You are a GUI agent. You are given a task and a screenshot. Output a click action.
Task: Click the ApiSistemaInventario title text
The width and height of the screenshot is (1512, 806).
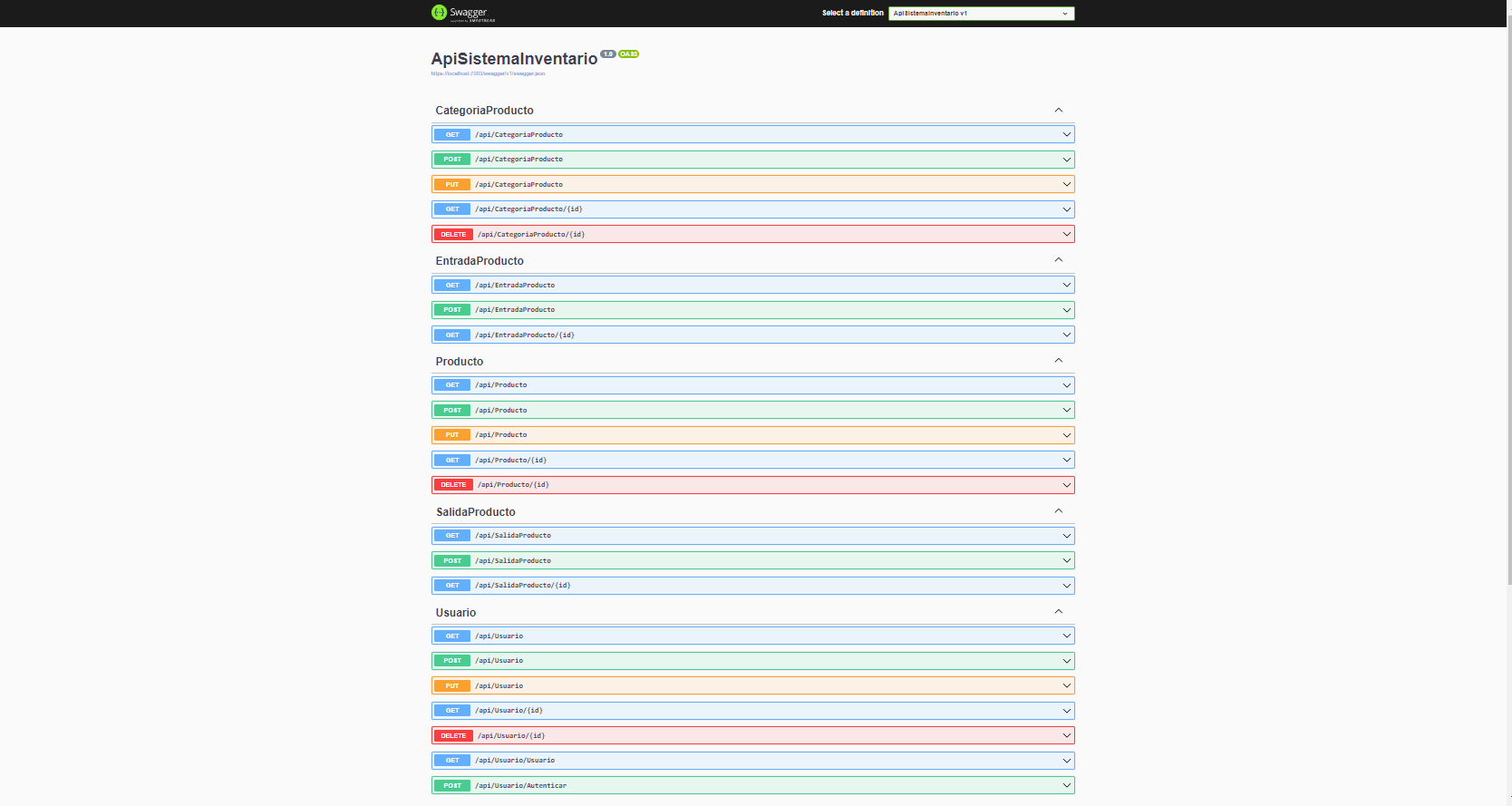click(514, 59)
